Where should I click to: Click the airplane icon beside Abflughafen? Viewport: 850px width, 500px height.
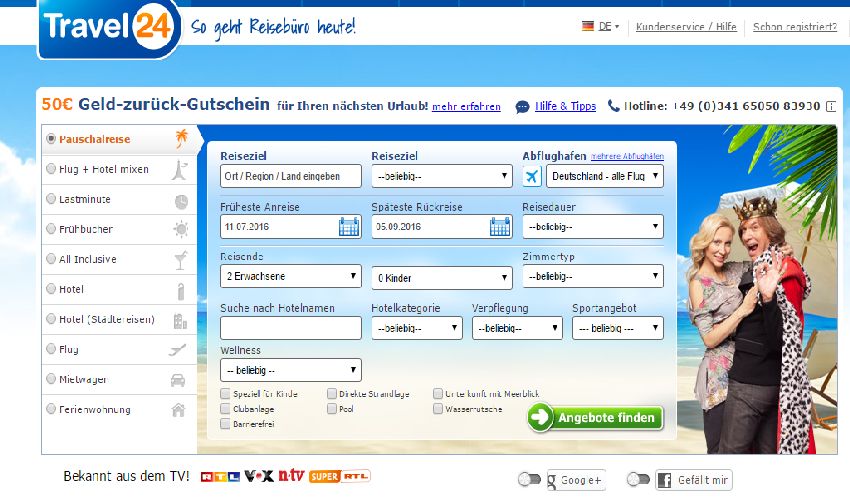532,176
